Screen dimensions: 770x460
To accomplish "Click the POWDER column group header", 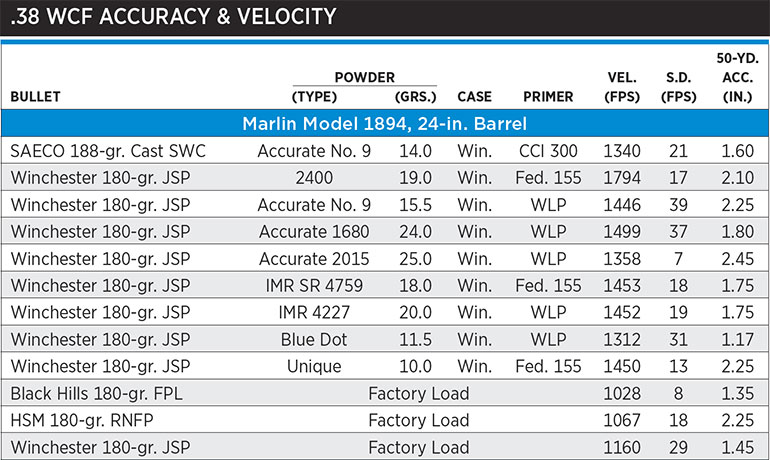I will tap(364, 78).
